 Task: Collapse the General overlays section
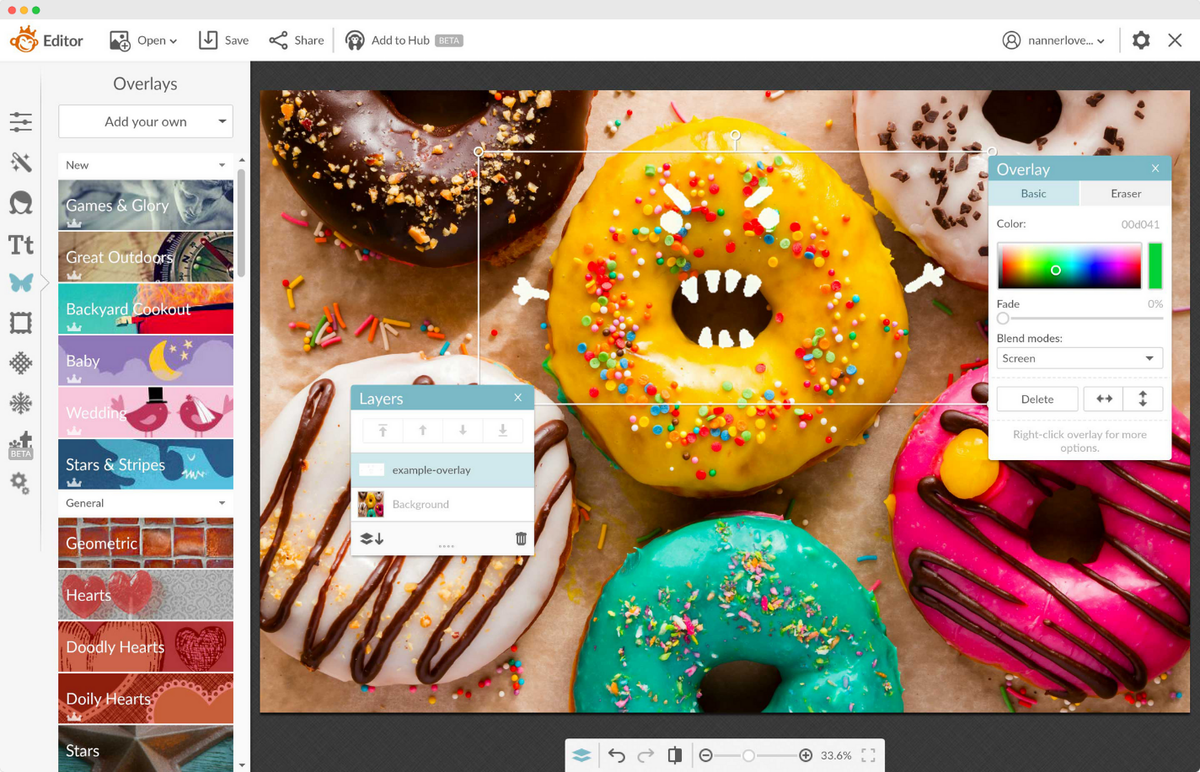[x=222, y=503]
